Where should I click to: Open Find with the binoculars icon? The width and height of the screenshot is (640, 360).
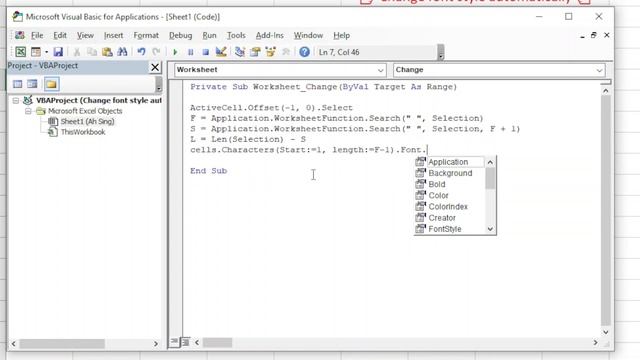(122, 52)
